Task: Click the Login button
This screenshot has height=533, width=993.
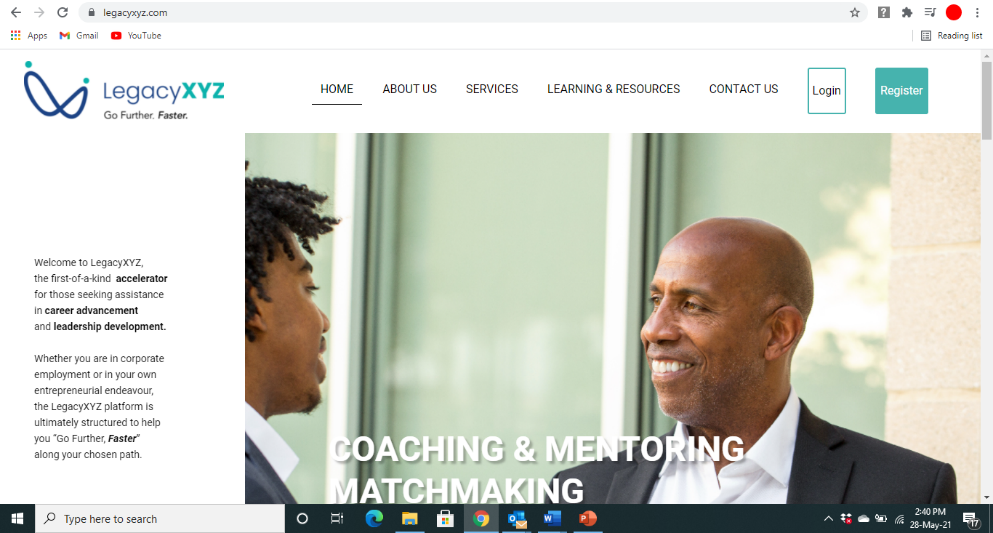Action: click(x=826, y=91)
